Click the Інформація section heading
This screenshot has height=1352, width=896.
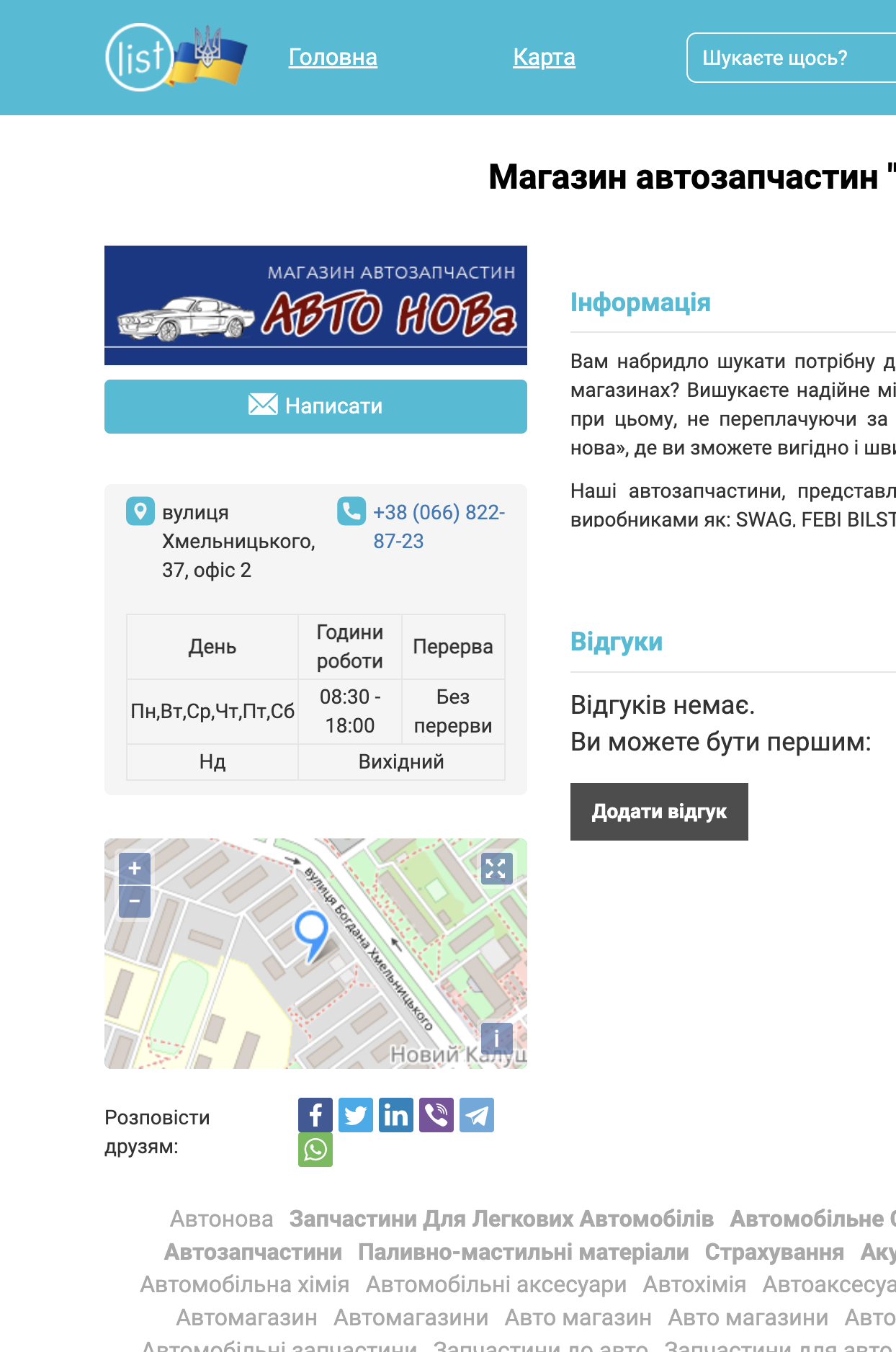coord(640,303)
